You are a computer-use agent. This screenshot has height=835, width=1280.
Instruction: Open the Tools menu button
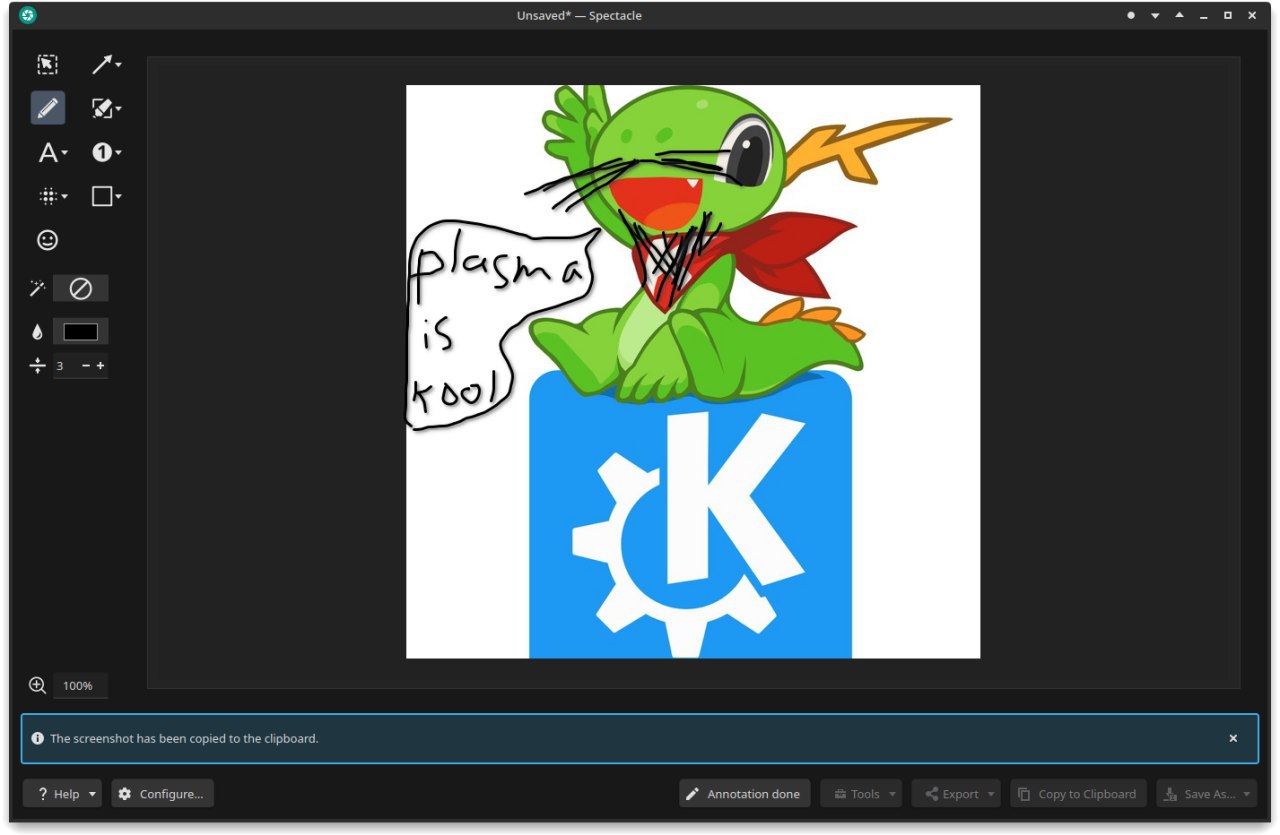point(861,794)
